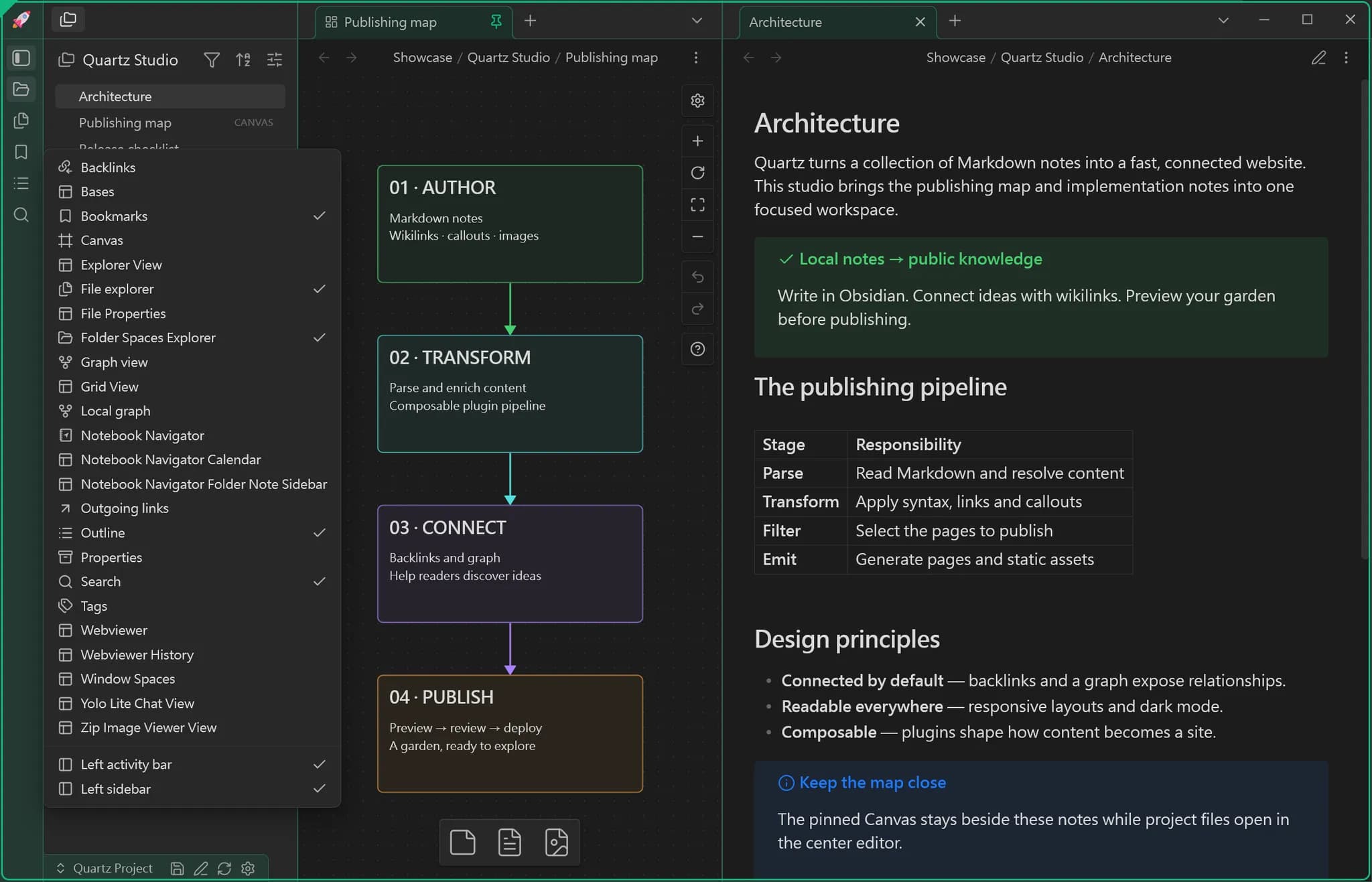Open settings gear in status bar

coord(248,868)
